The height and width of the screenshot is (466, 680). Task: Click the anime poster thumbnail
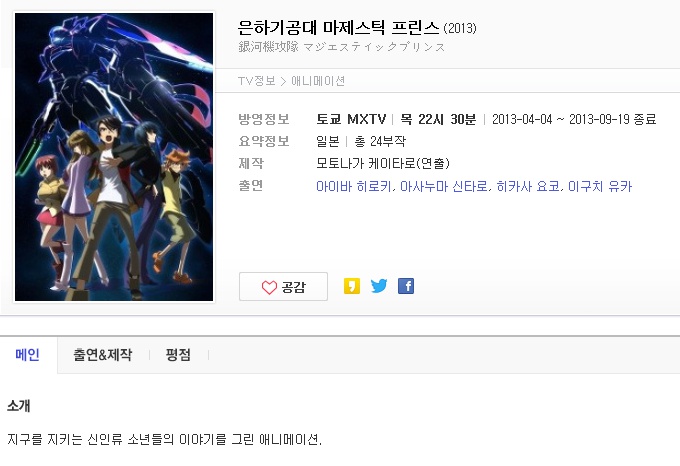point(114,156)
